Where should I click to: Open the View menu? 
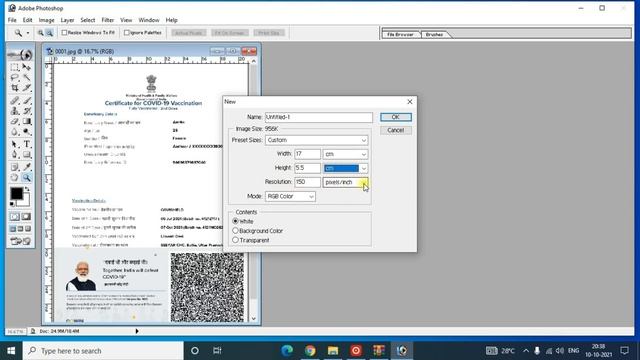pos(126,20)
